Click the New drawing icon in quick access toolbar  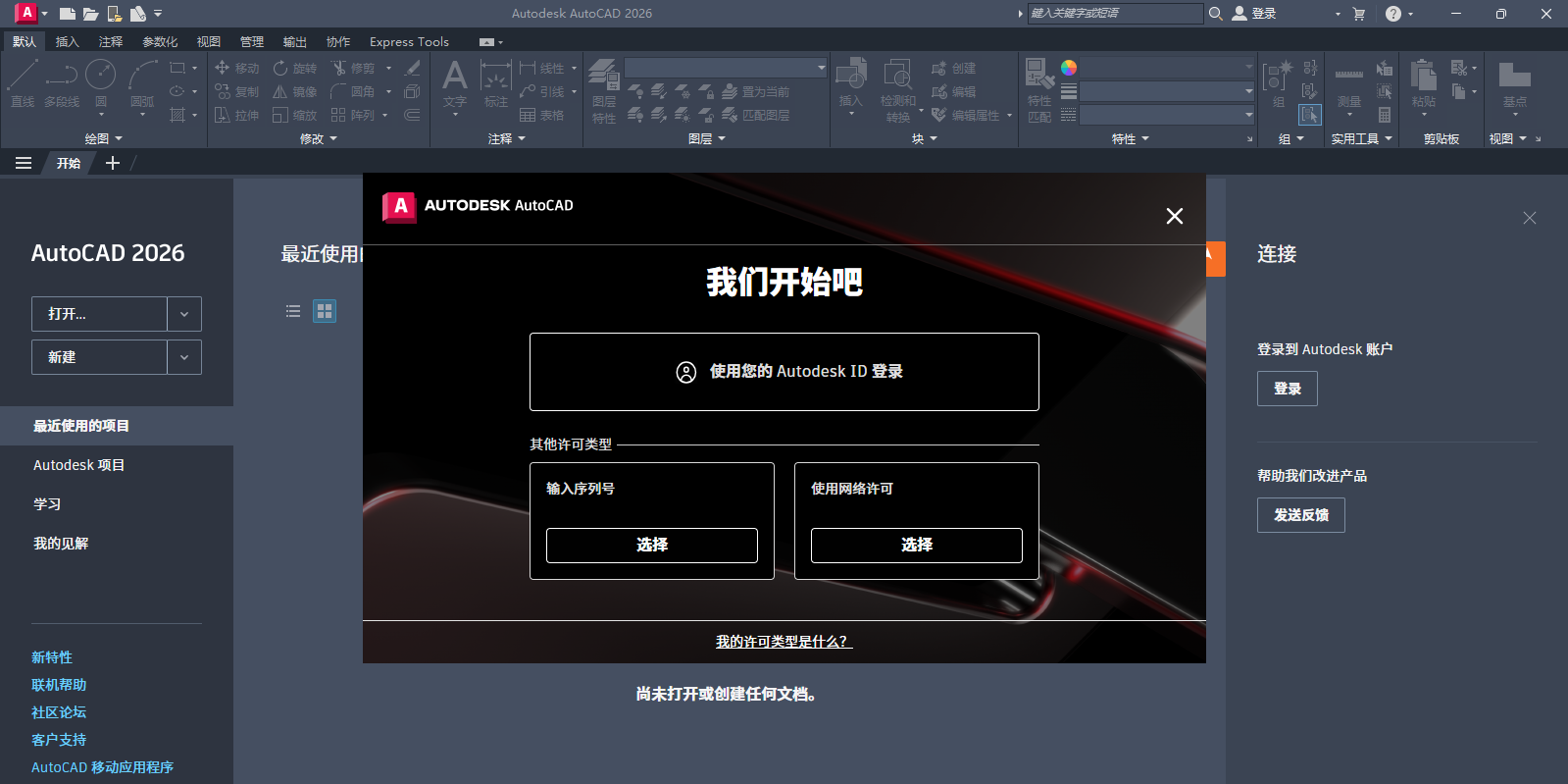tap(68, 14)
